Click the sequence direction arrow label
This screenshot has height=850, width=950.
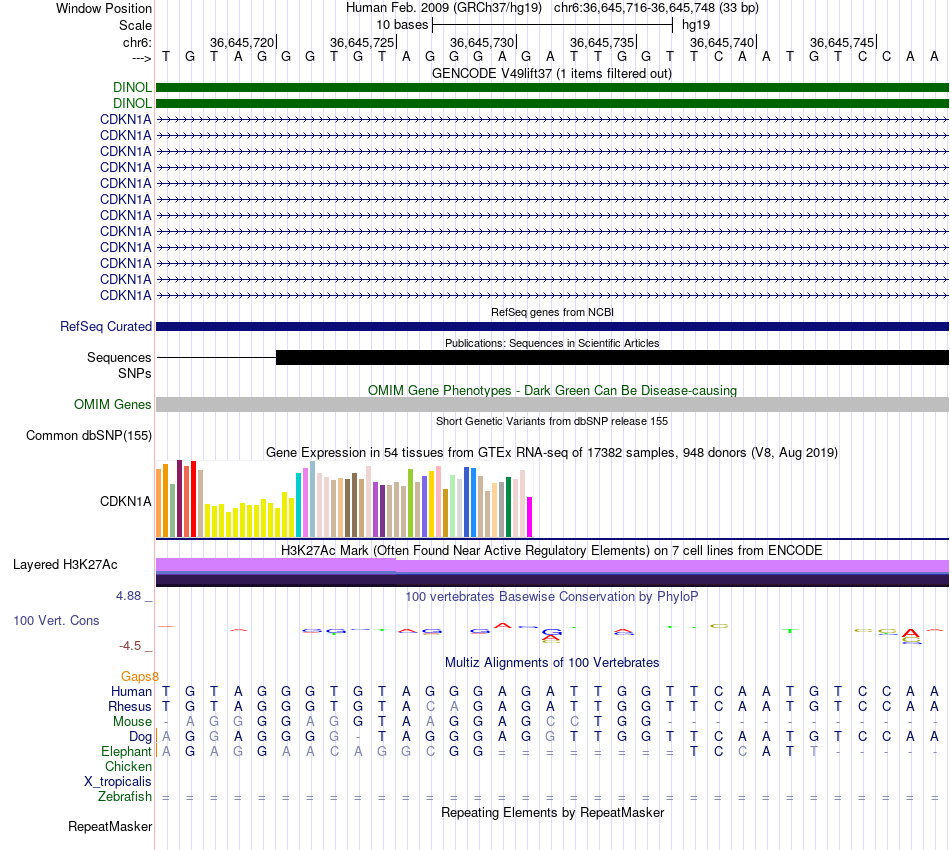point(141,58)
